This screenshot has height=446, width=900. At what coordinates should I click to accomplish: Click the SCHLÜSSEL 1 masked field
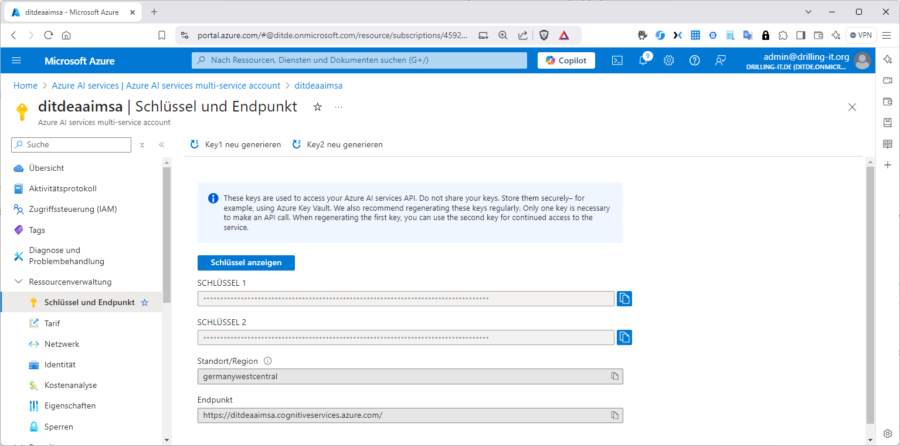tap(406, 298)
